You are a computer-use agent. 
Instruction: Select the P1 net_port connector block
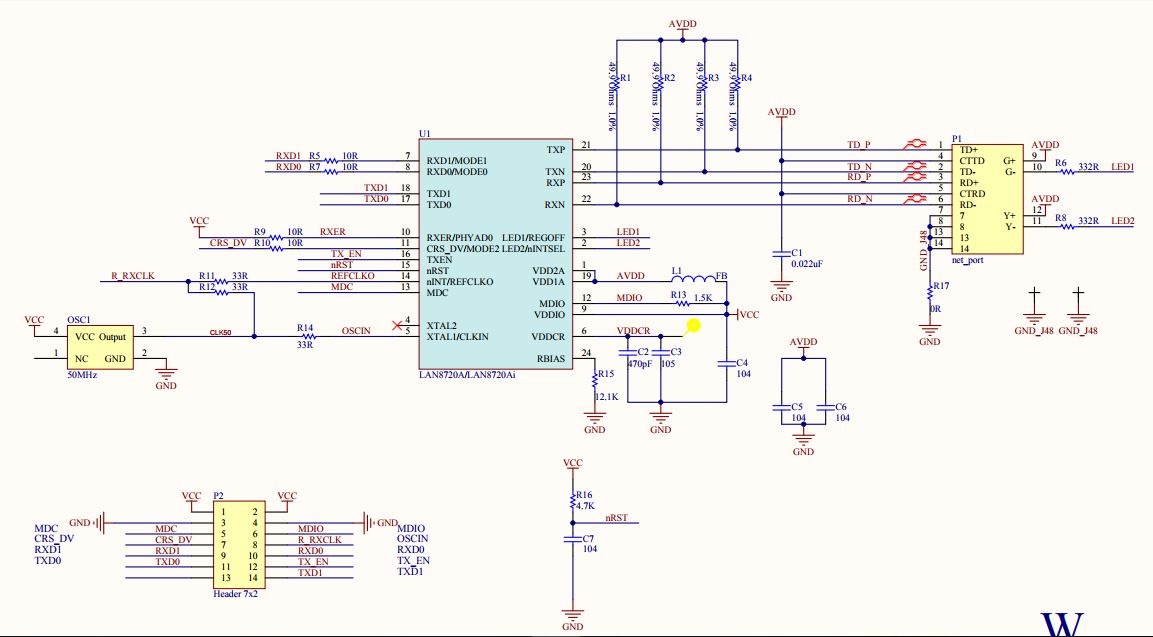(988, 199)
